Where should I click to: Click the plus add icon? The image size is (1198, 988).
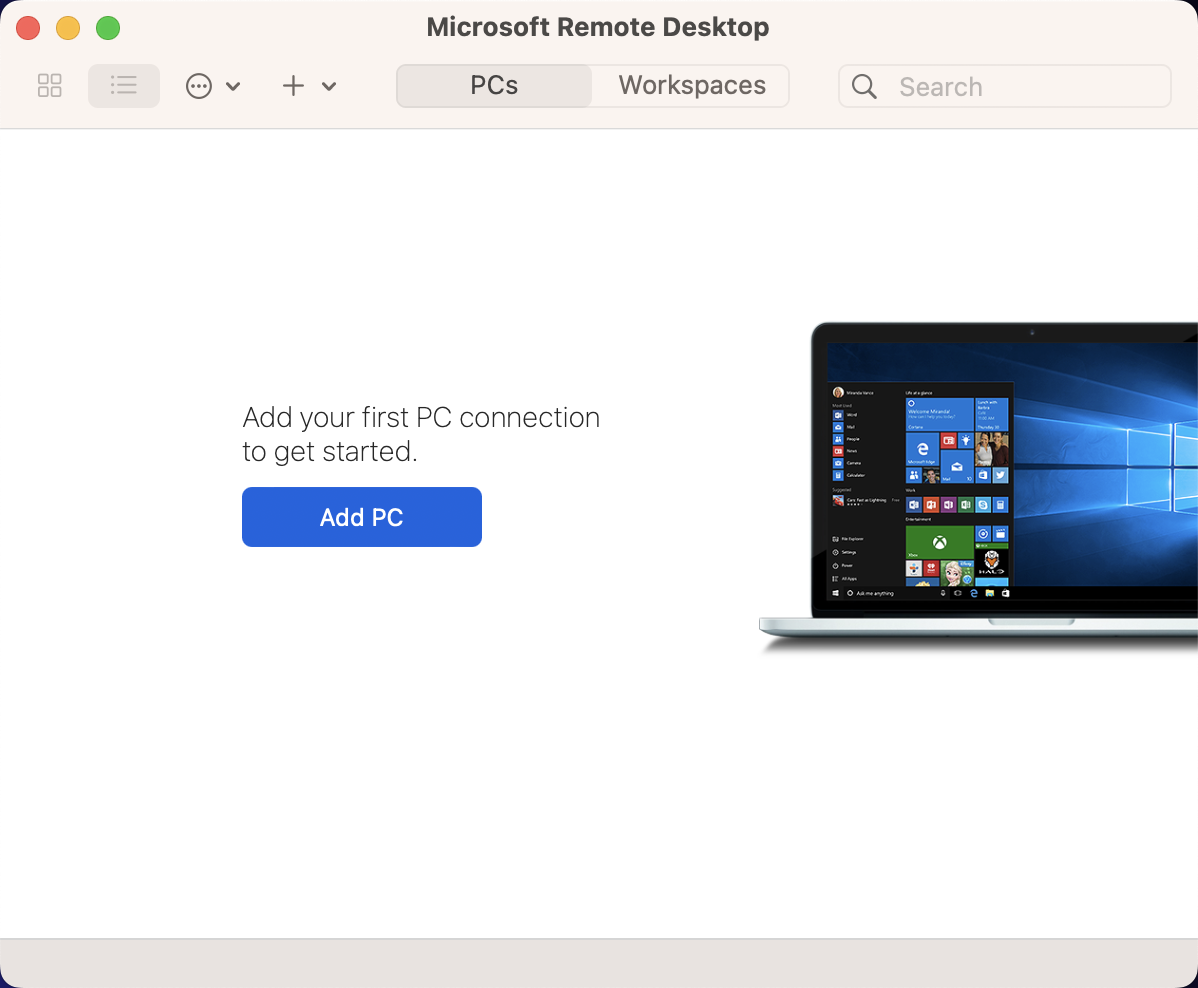click(293, 86)
